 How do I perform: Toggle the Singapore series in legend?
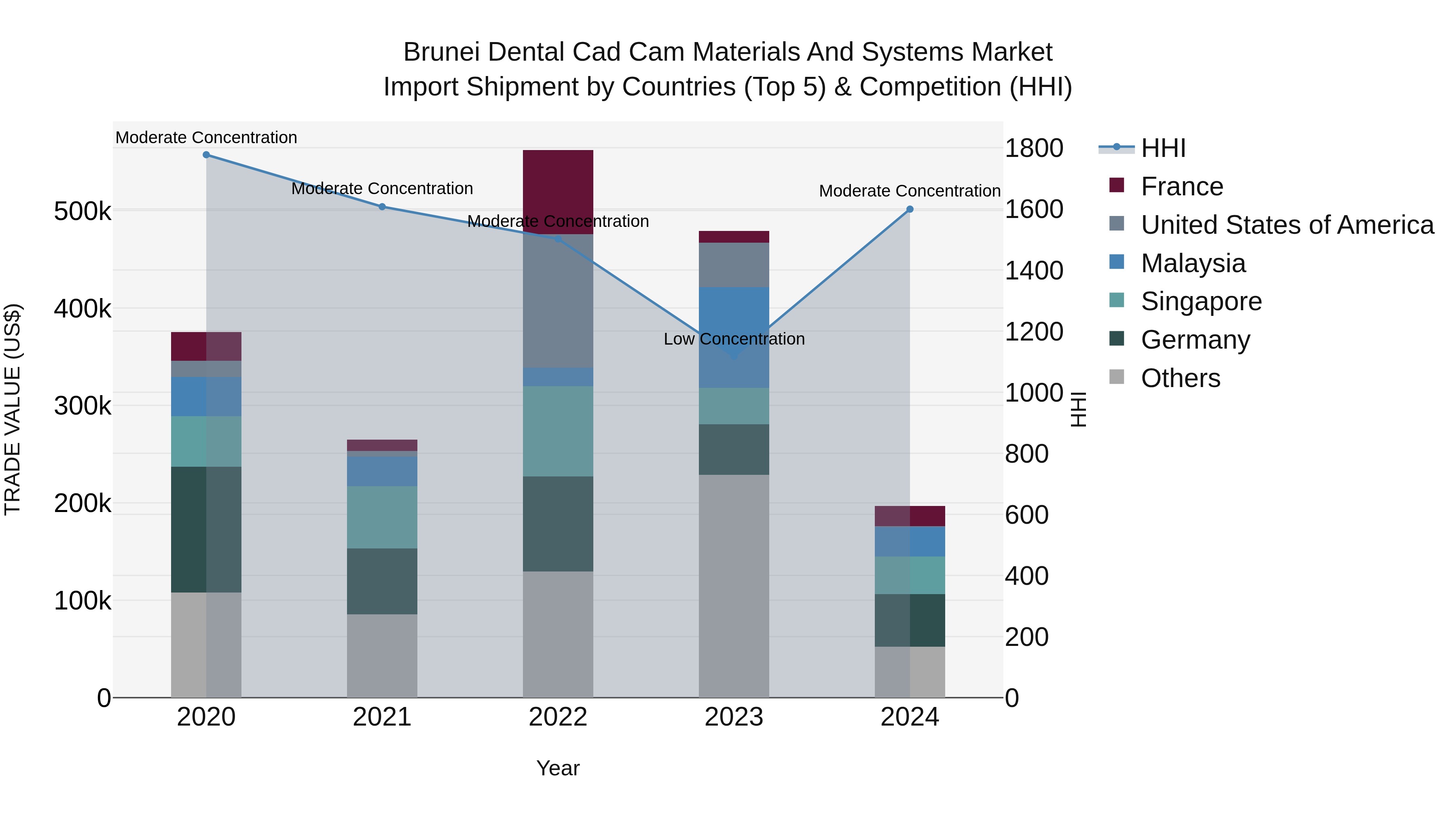pos(1185,301)
